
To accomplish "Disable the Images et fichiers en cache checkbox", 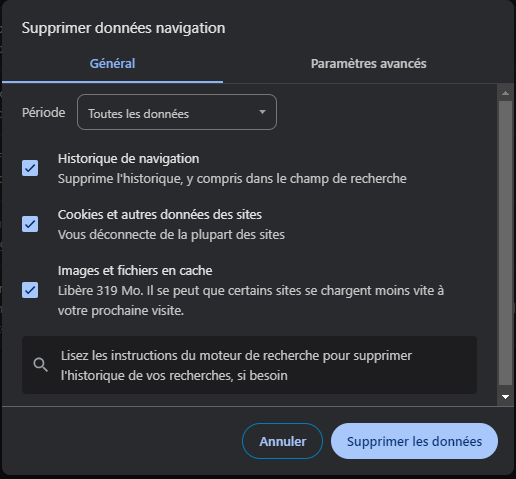I will 30,290.
